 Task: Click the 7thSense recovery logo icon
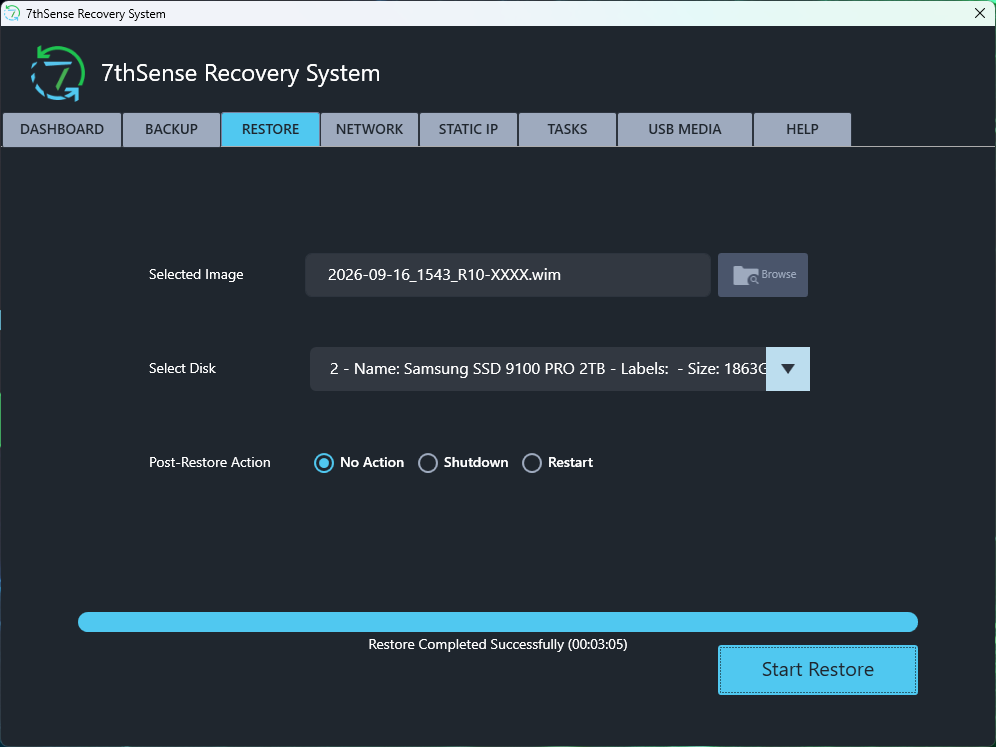pyautogui.click(x=58, y=74)
